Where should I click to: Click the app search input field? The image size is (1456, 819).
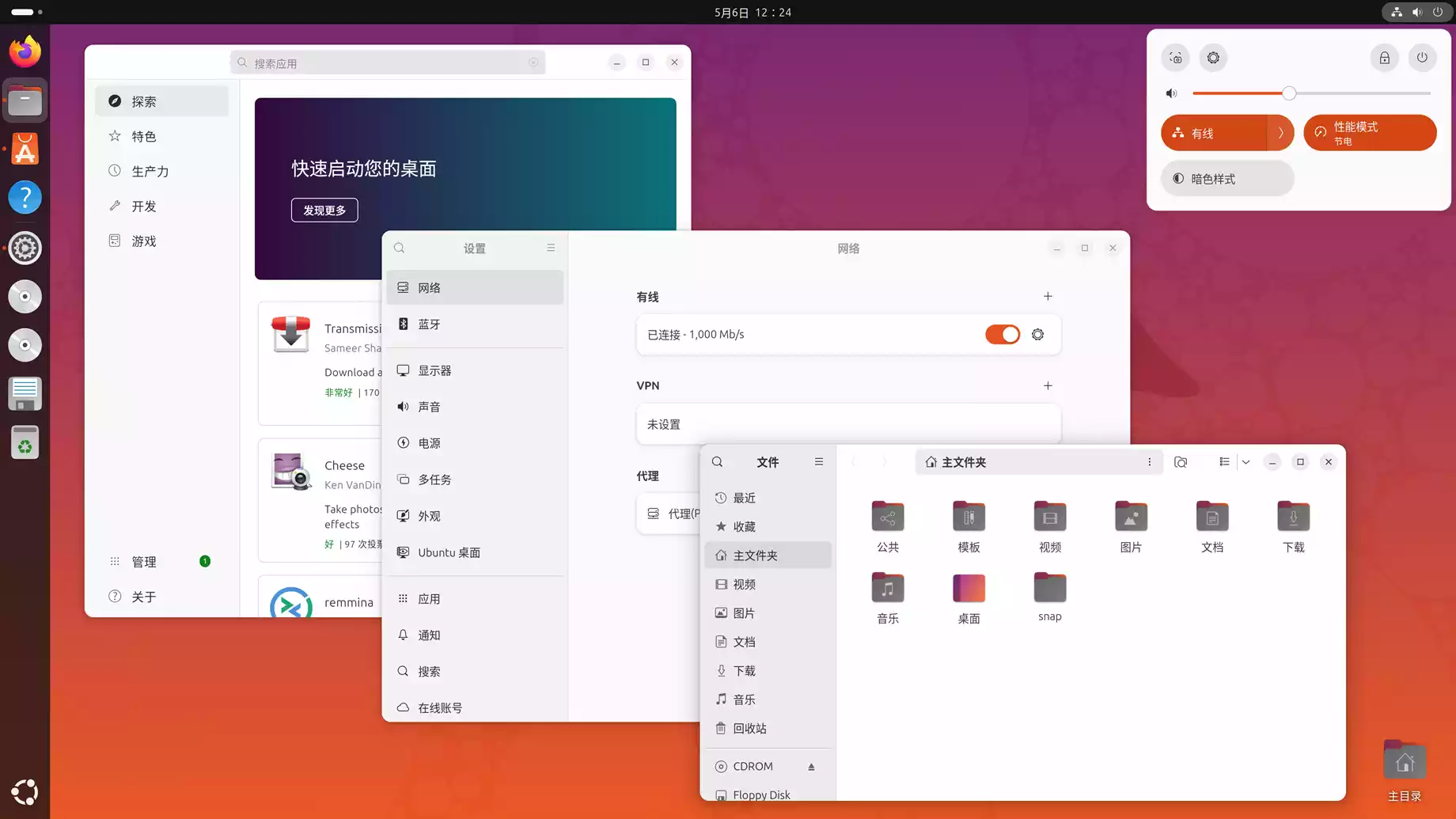388,63
